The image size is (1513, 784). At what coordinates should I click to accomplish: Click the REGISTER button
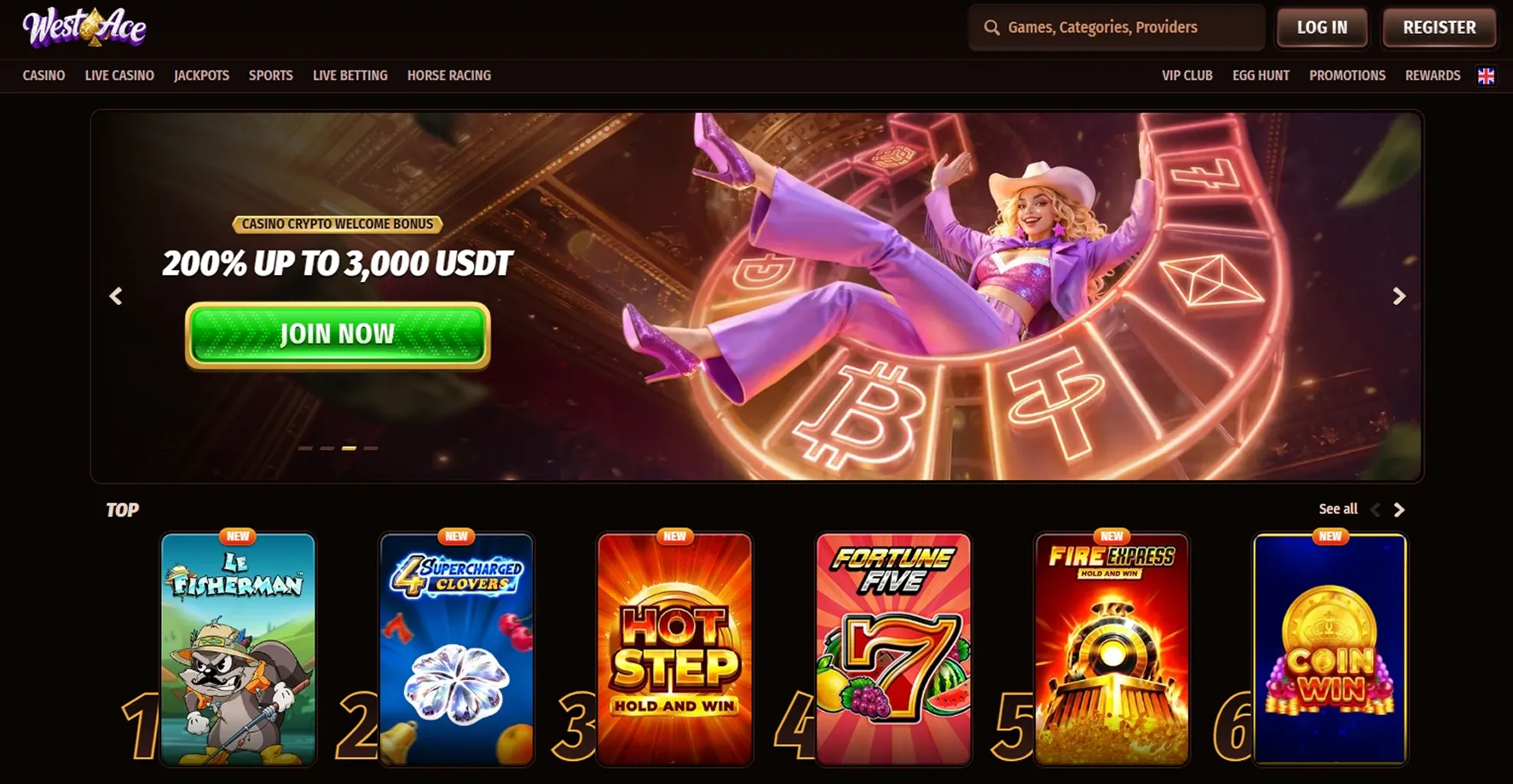coord(1440,27)
